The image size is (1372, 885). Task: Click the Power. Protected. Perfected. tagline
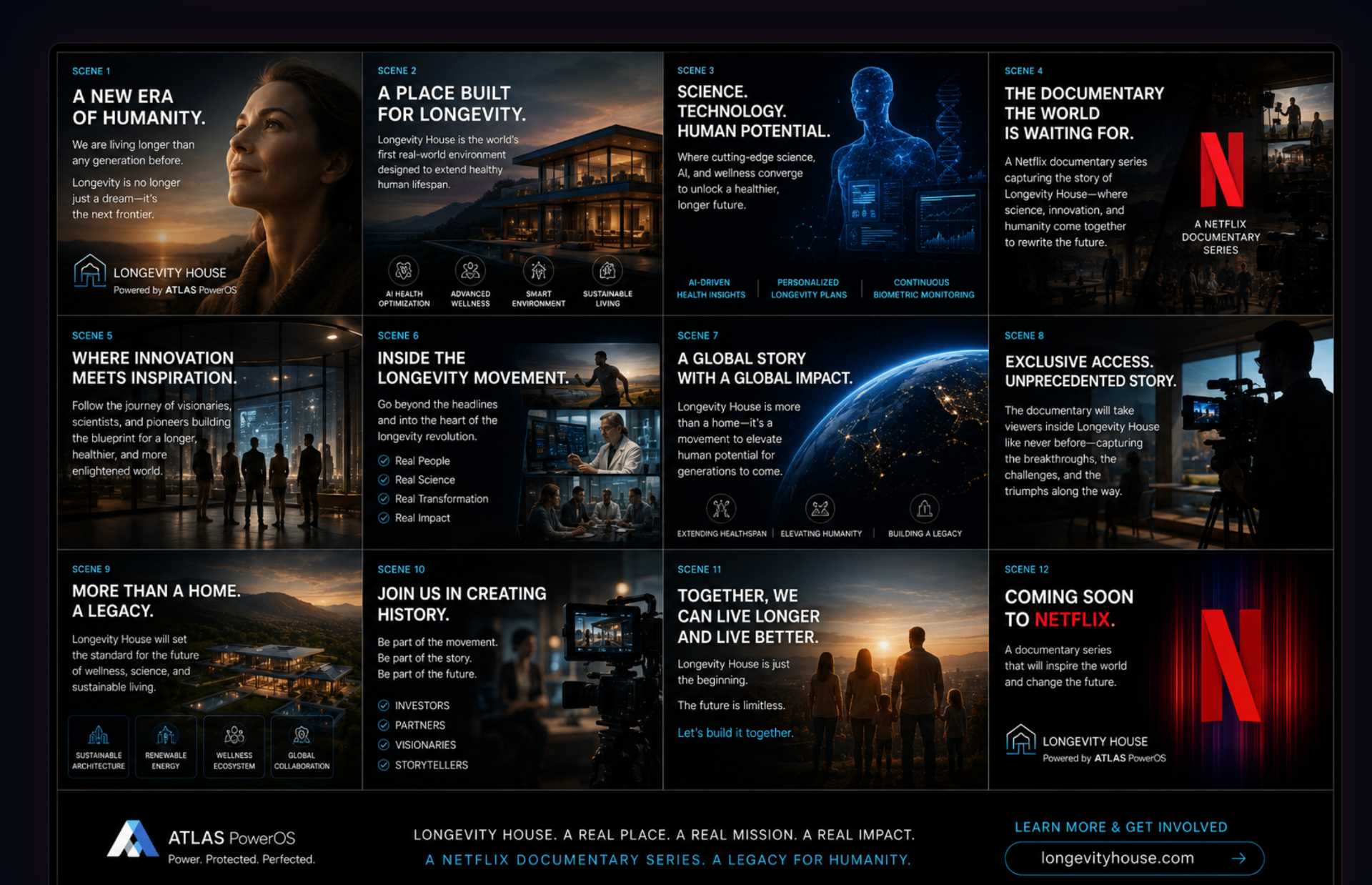point(242,859)
